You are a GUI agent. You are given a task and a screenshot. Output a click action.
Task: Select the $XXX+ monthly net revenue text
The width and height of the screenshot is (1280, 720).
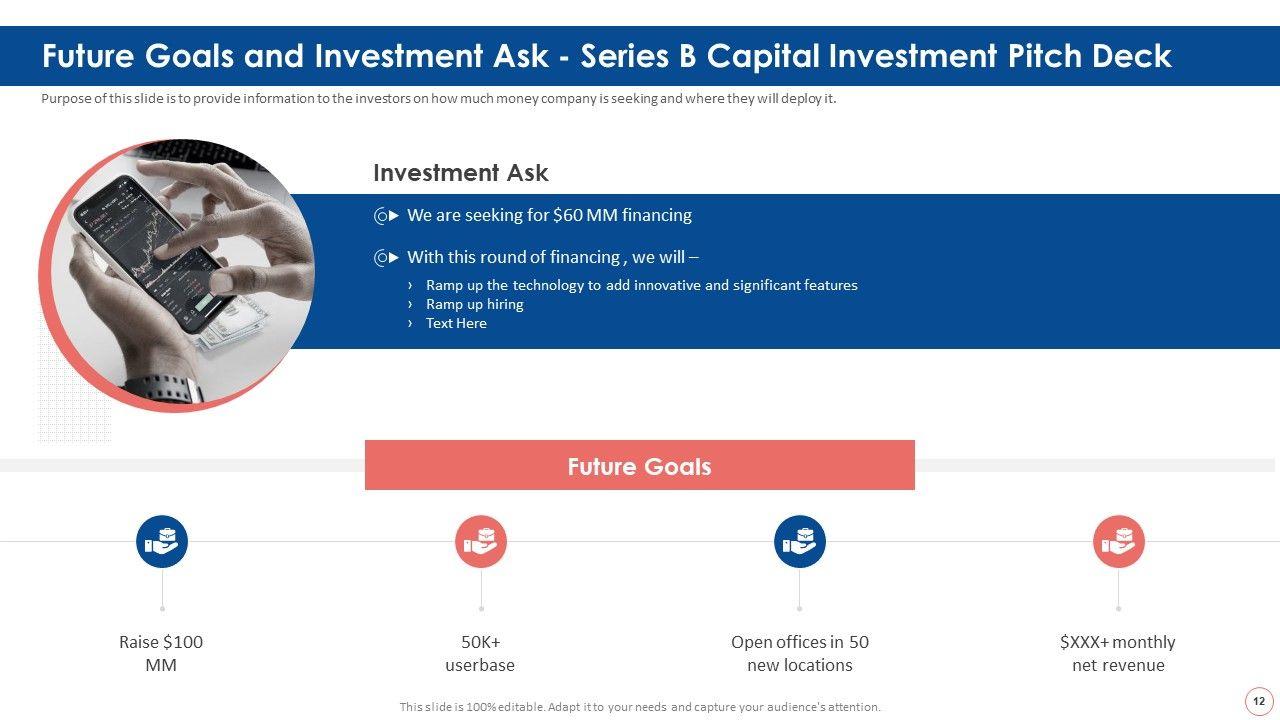(x=1118, y=653)
